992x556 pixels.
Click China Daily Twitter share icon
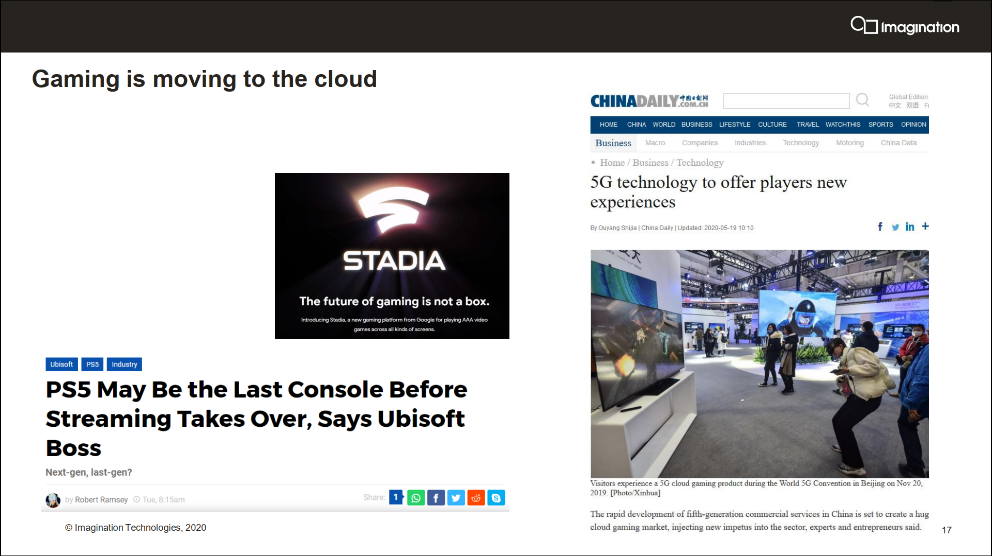(x=895, y=227)
